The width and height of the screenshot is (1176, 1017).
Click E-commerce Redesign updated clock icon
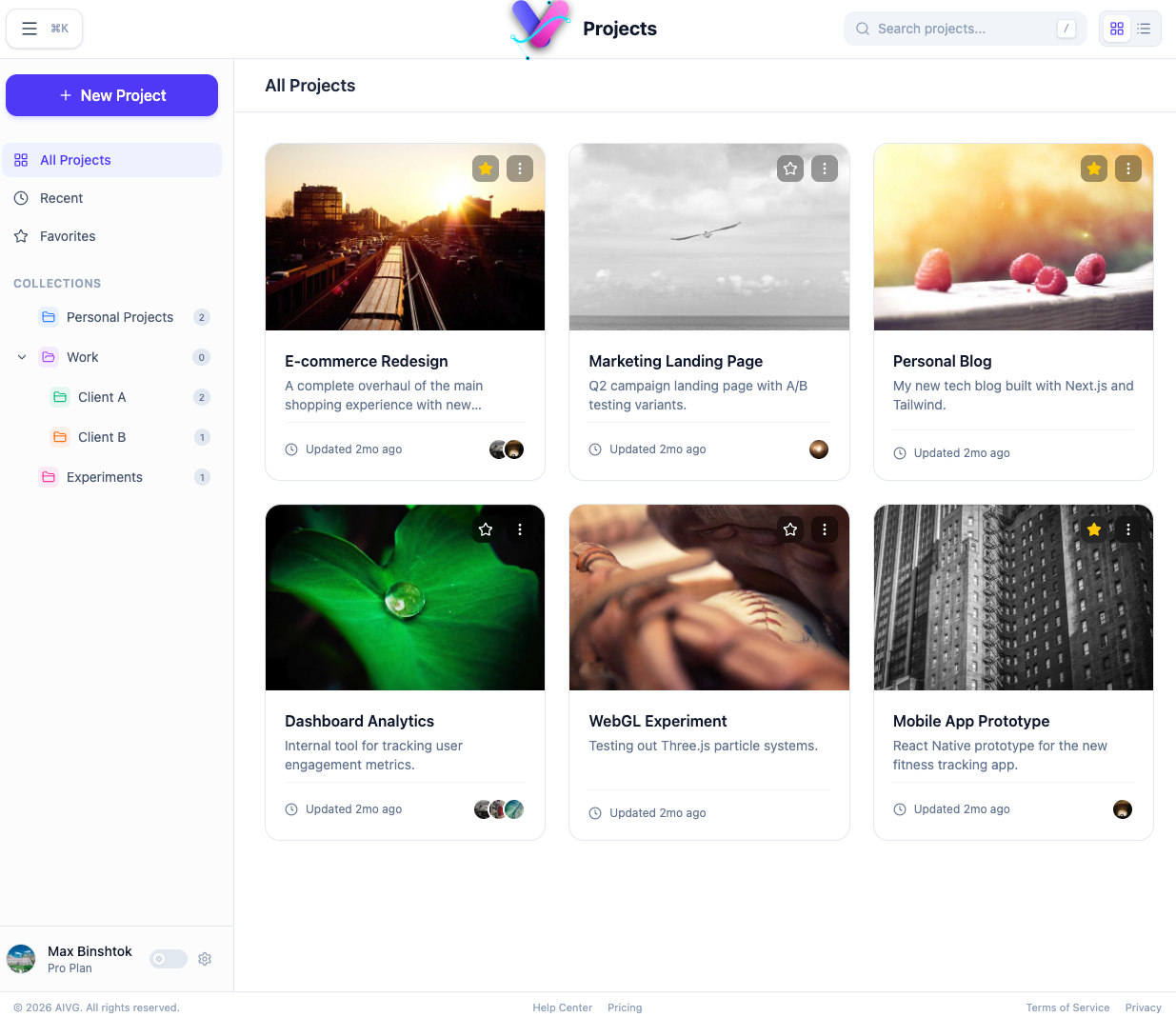[x=291, y=449]
